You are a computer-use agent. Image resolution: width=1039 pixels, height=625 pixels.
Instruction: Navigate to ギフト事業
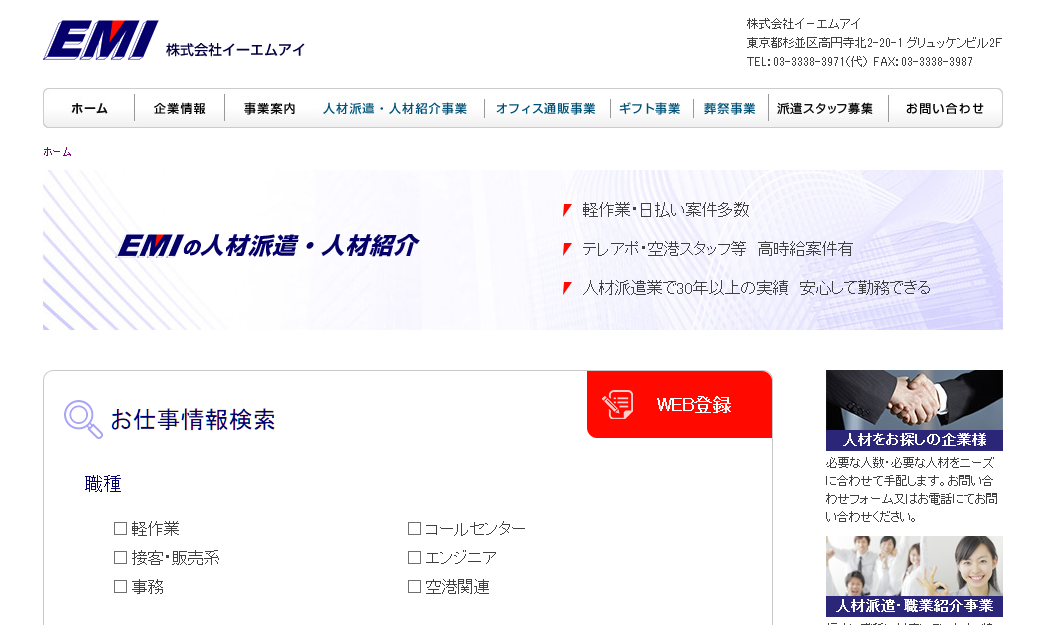[649, 107]
